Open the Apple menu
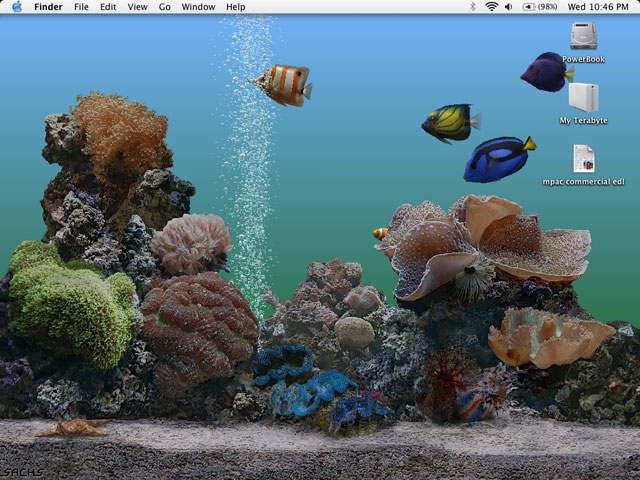This screenshot has width=640, height=480. click(17, 7)
